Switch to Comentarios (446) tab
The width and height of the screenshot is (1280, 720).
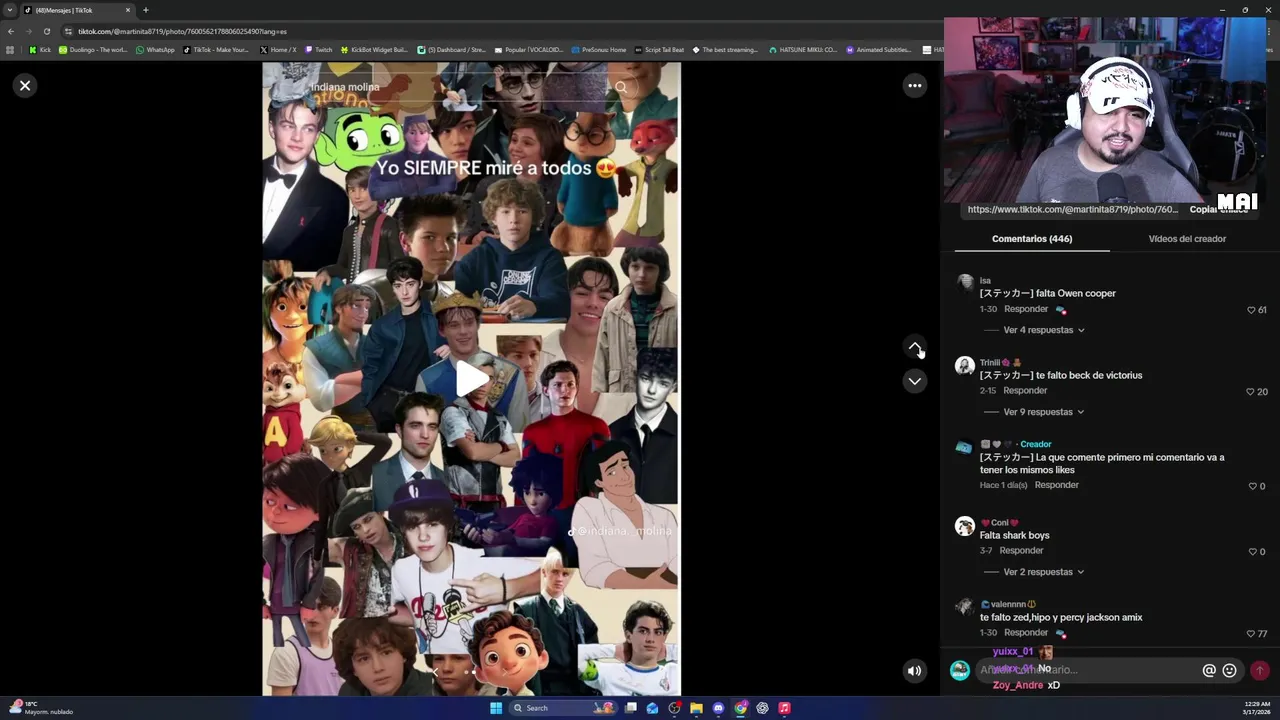[1032, 239]
